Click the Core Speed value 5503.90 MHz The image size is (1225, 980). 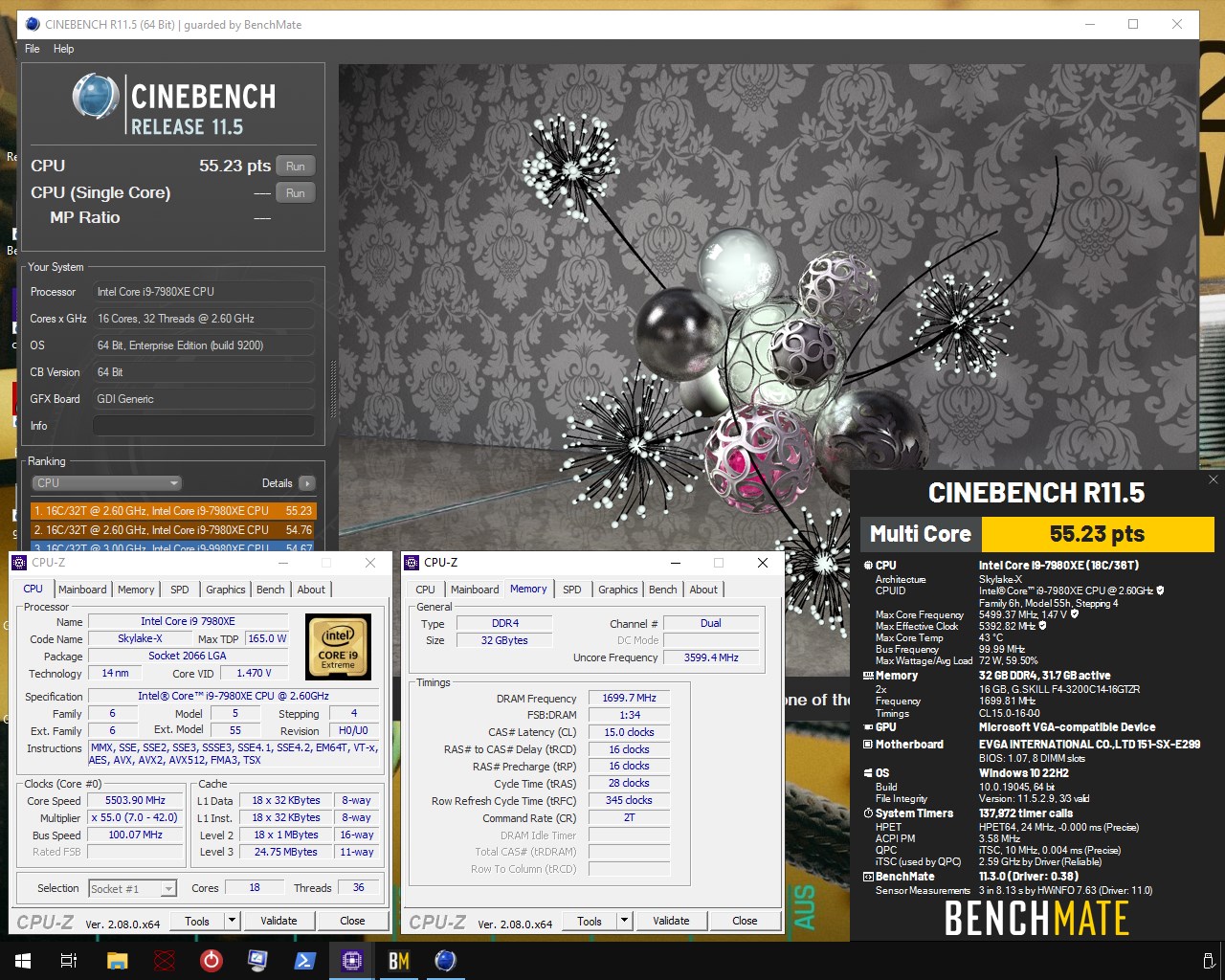(135, 800)
